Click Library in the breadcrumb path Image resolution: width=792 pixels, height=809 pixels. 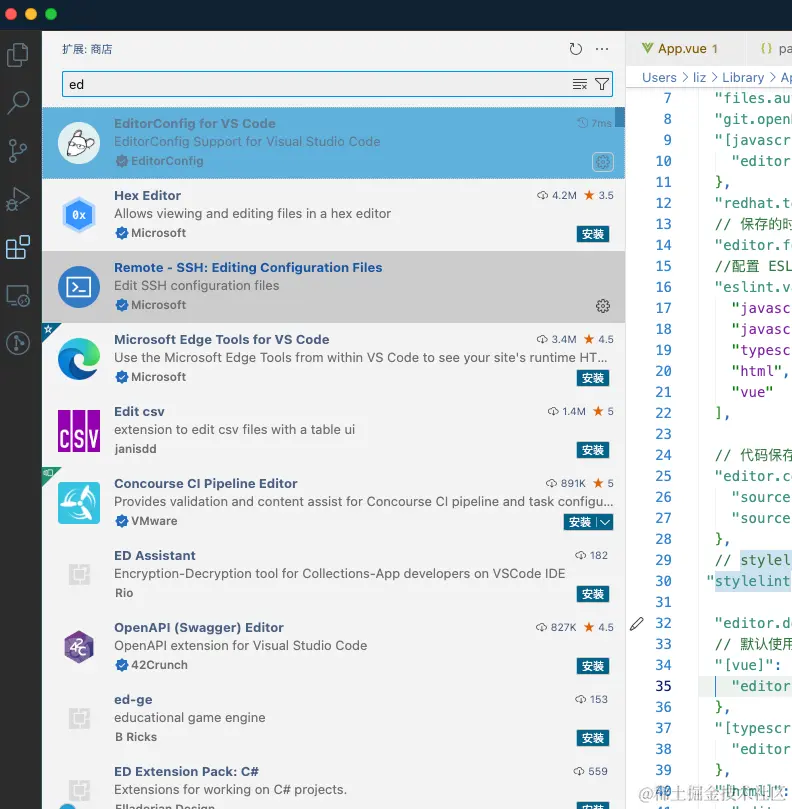(742, 77)
